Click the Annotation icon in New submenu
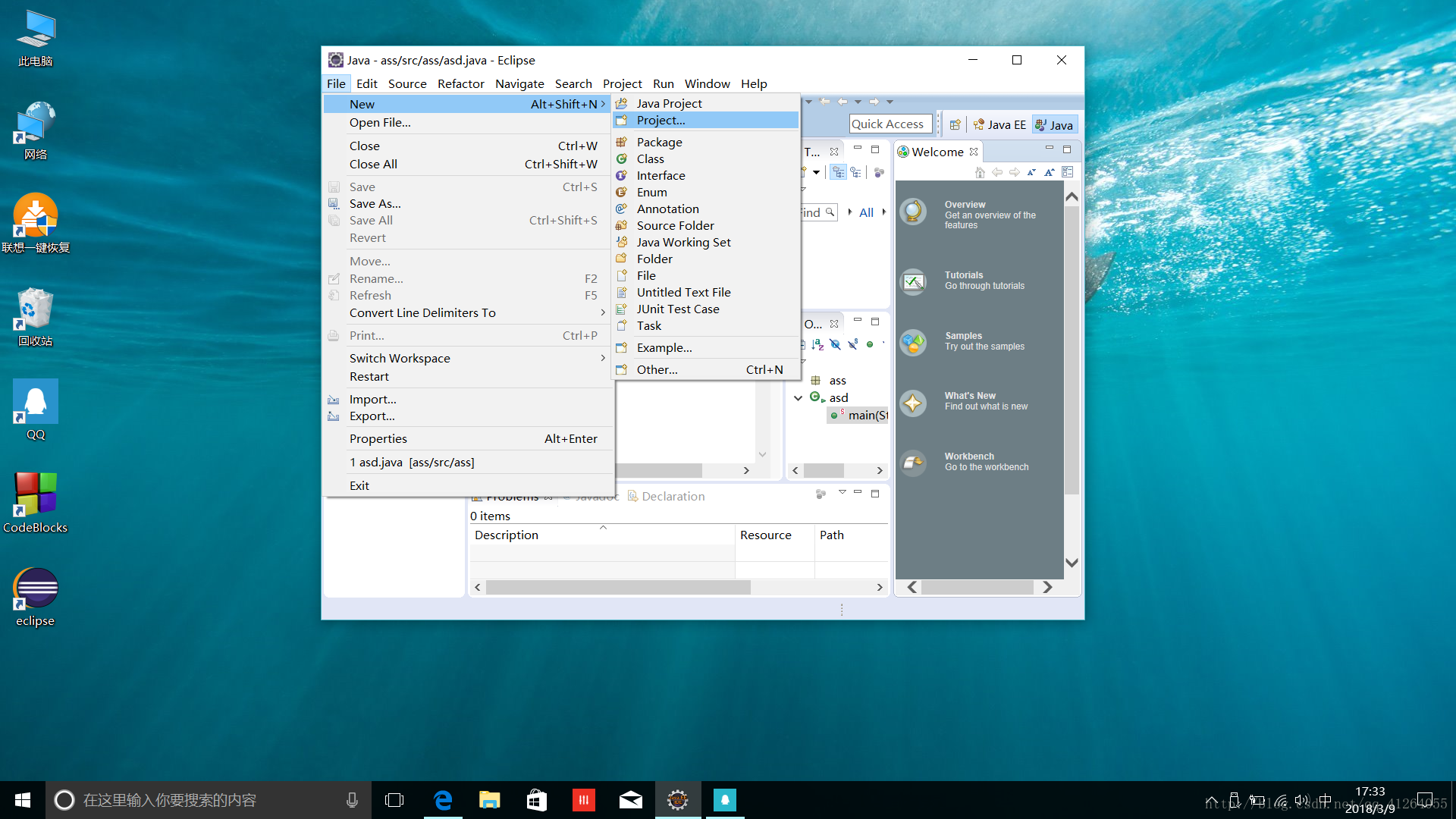1456x819 pixels. pos(623,208)
